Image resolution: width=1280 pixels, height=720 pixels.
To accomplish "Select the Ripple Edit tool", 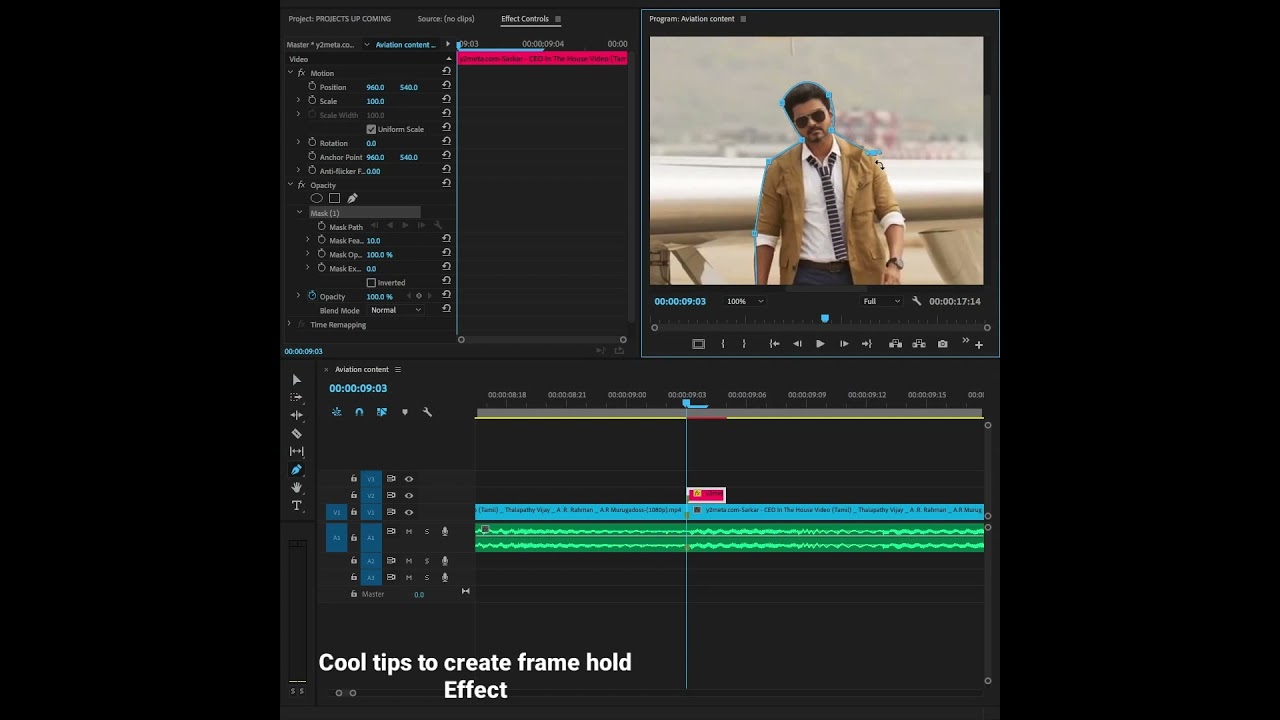I will point(296,415).
